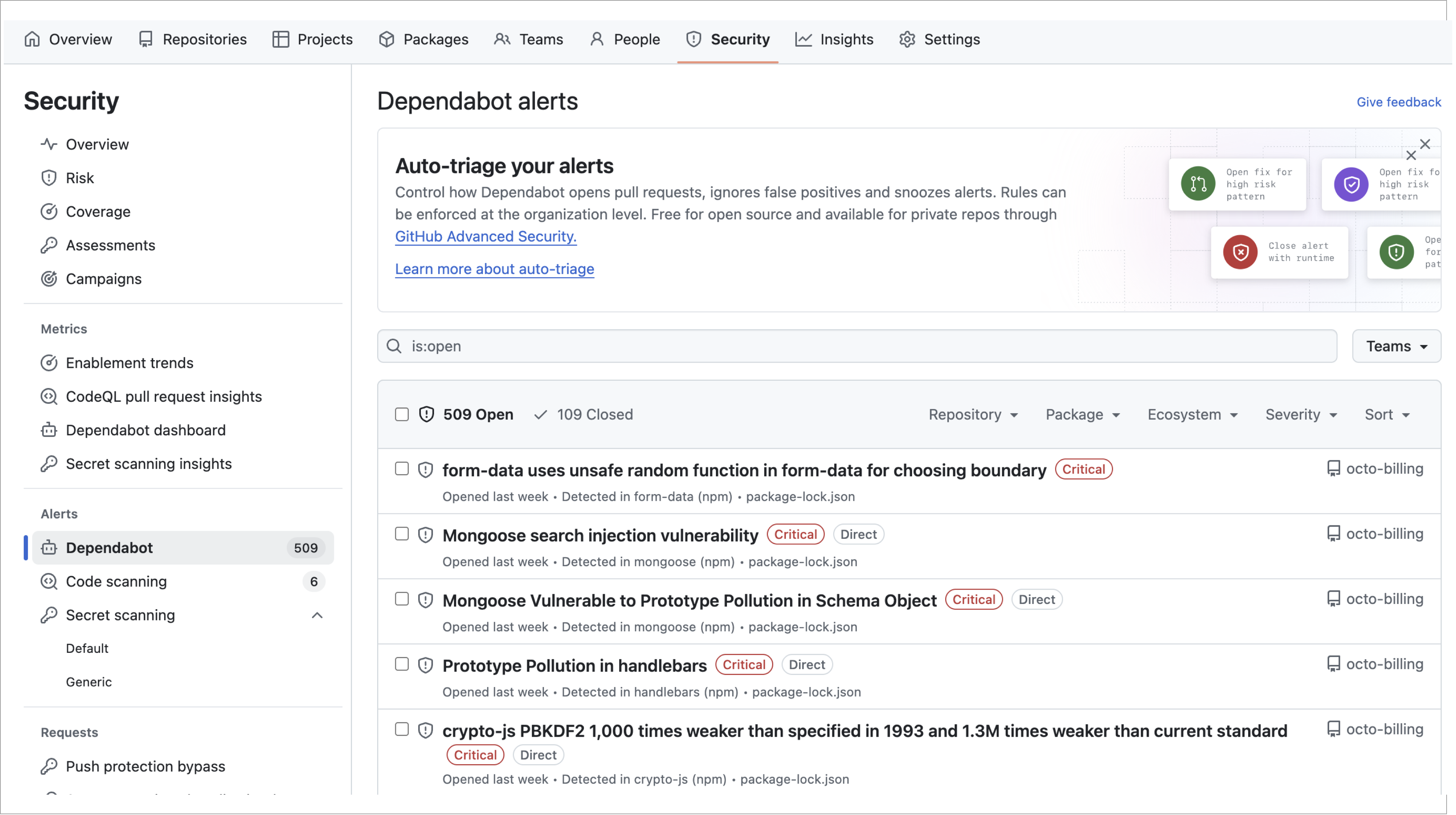Check the Prototype Pollution in handlebars alert
This screenshot has height=815, width=1456.
pyautogui.click(x=401, y=664)
